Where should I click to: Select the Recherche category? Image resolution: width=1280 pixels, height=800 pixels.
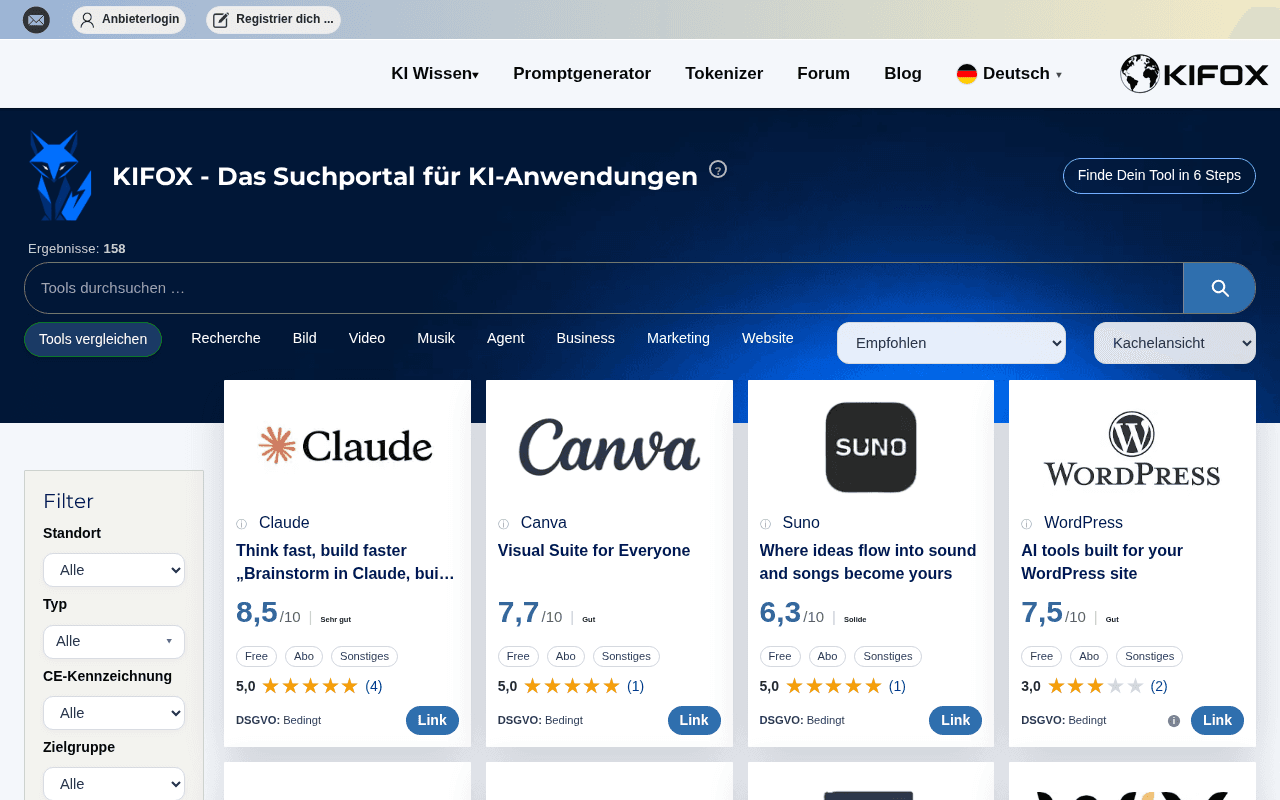pos(226,338)
